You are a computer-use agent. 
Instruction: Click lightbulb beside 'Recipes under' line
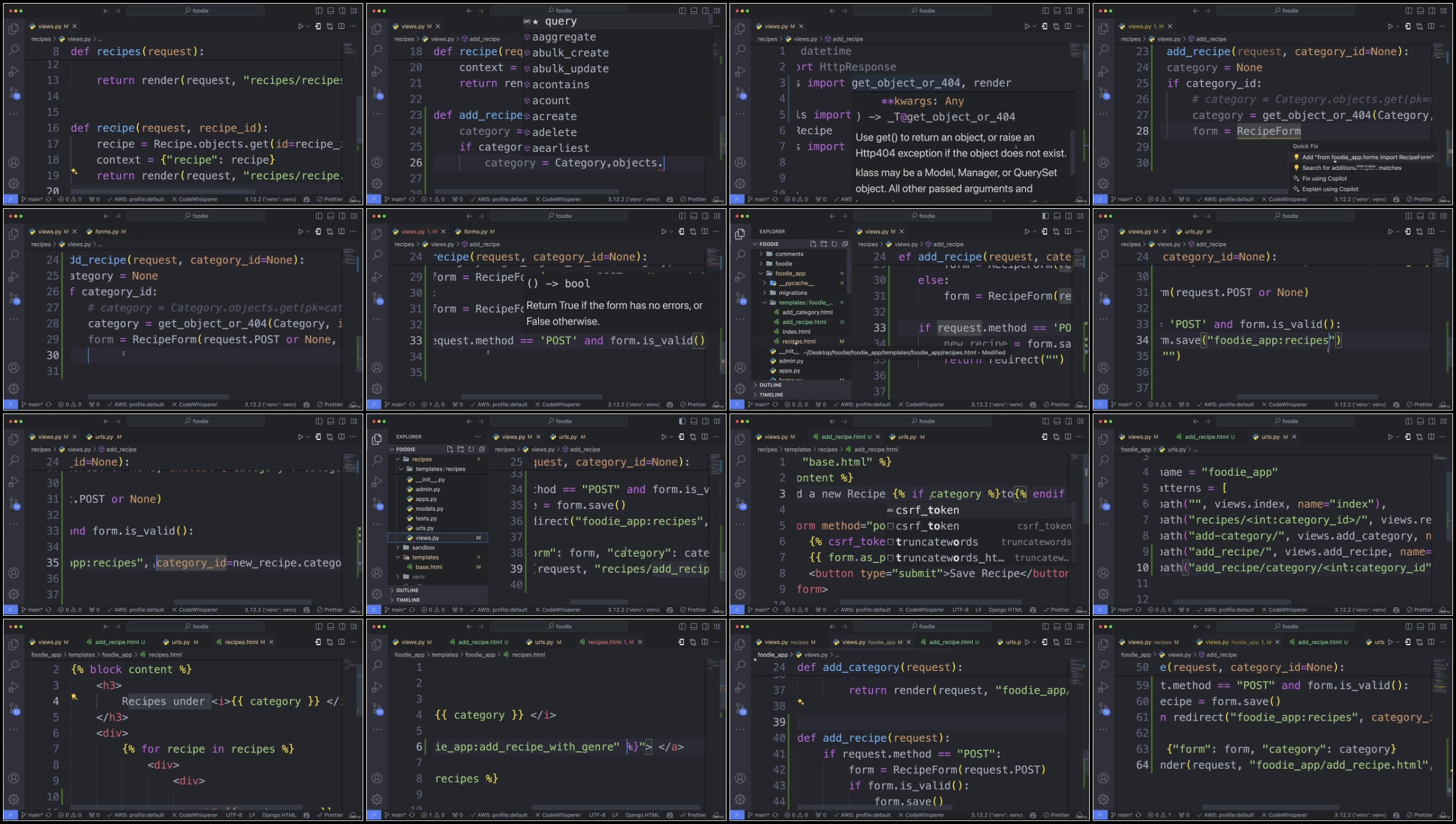[x=74, y=697]
